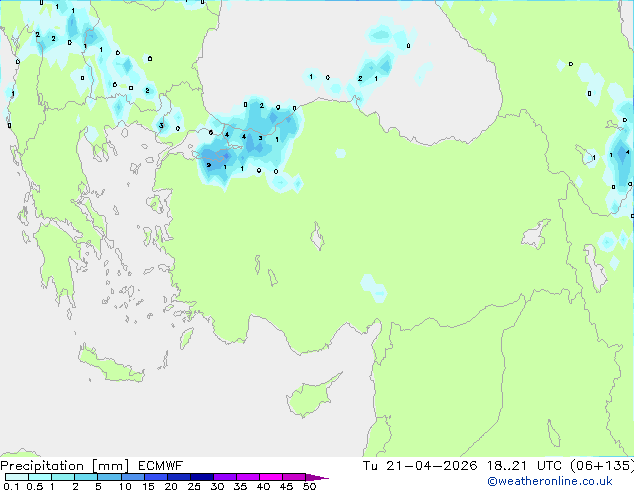Screen dimensions: 634x490
Task: Click the '0.1' legend scale label
Action: pyautogui.click(x=11, y=486)
